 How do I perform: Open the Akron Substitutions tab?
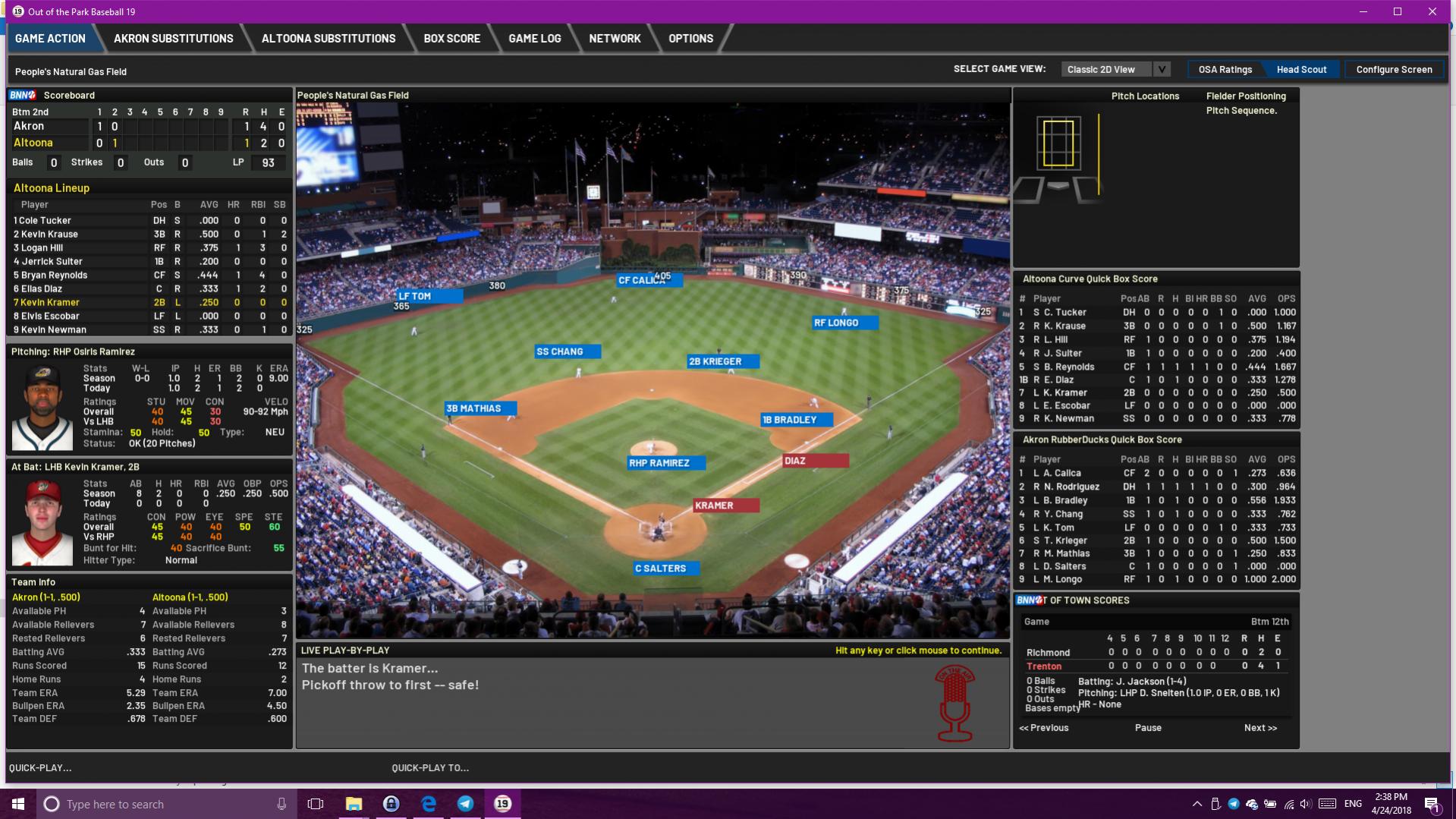(x=173, y=38)
